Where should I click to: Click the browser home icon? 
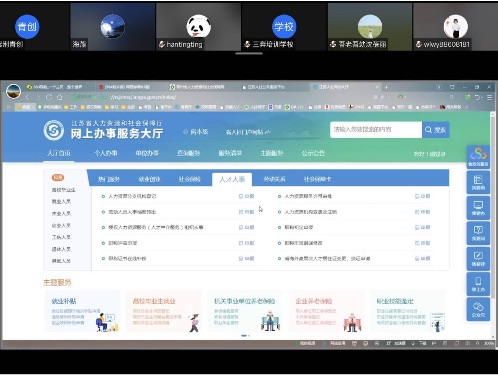click(60, 97)
